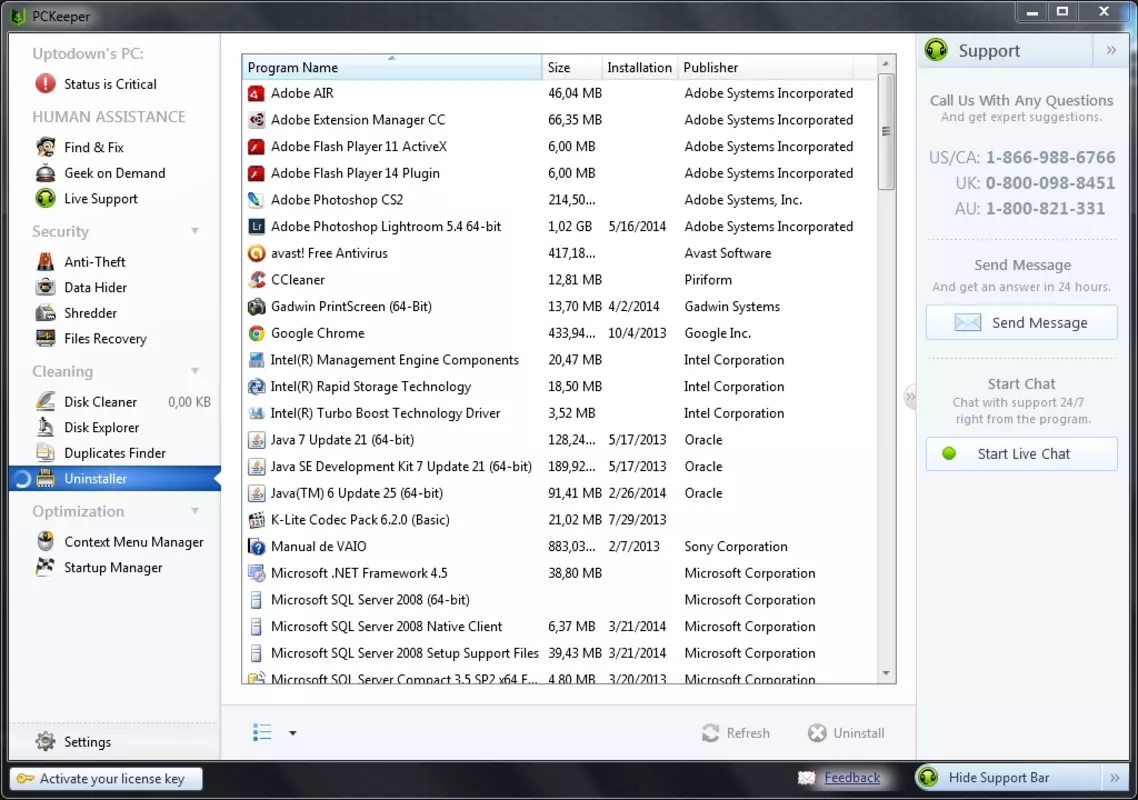Screen dimensions: 1138x800
Task: Open the view mode dropdown arrow
Action: [292, 733]
